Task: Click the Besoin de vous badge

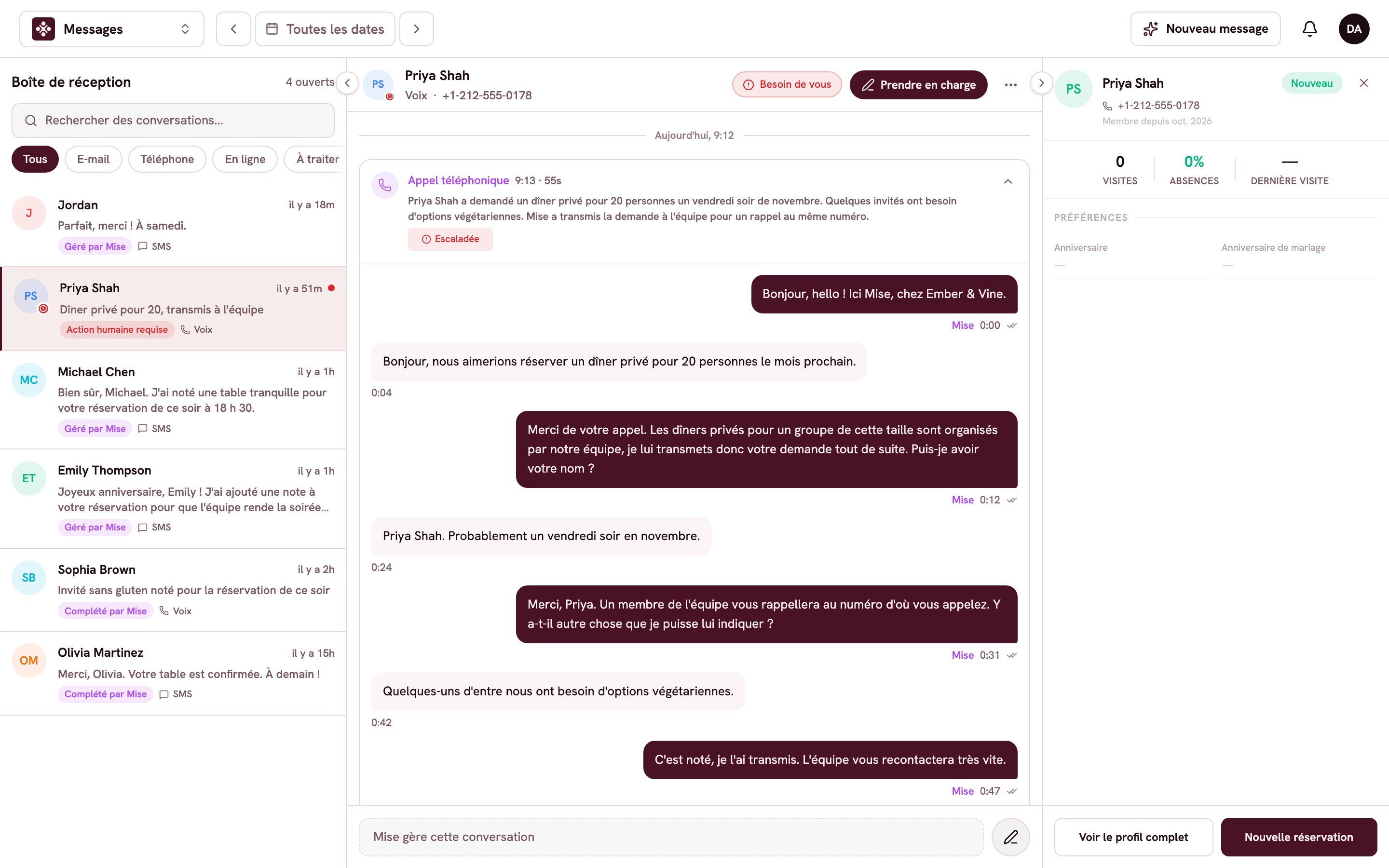Action: tap(786, 84)
